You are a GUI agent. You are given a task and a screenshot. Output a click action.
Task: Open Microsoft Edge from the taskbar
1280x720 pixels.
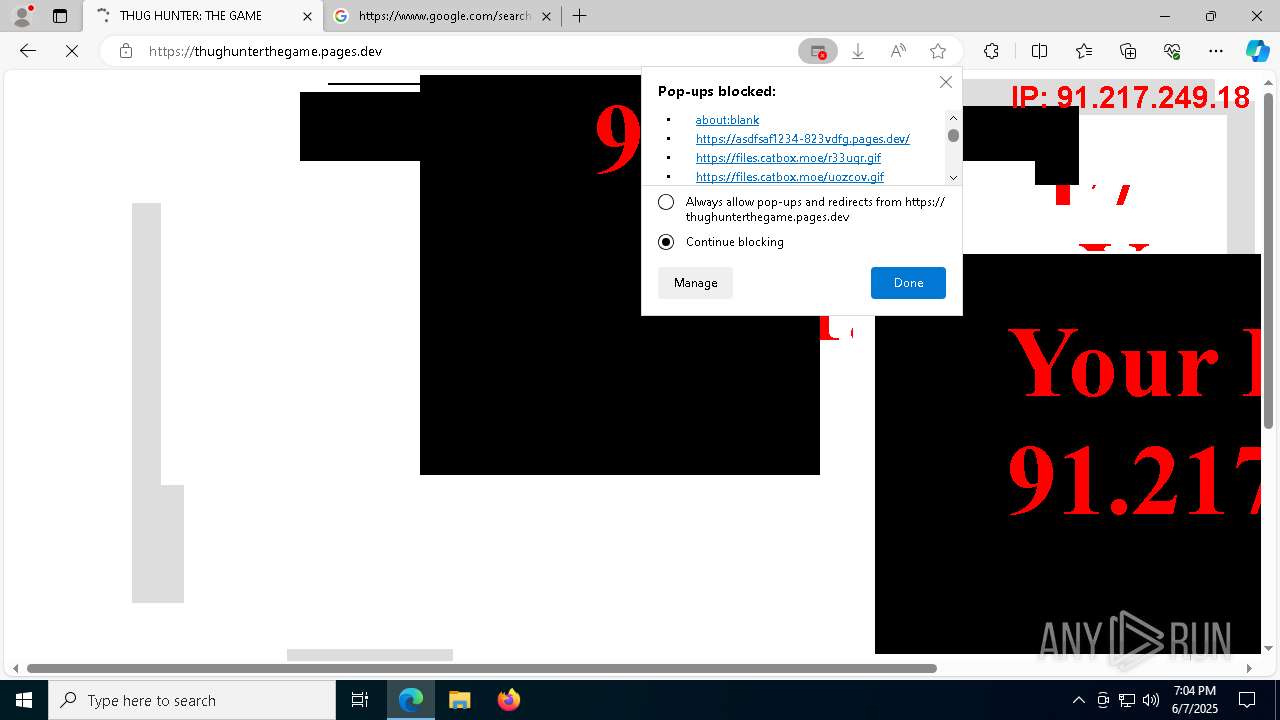point(411,700)
